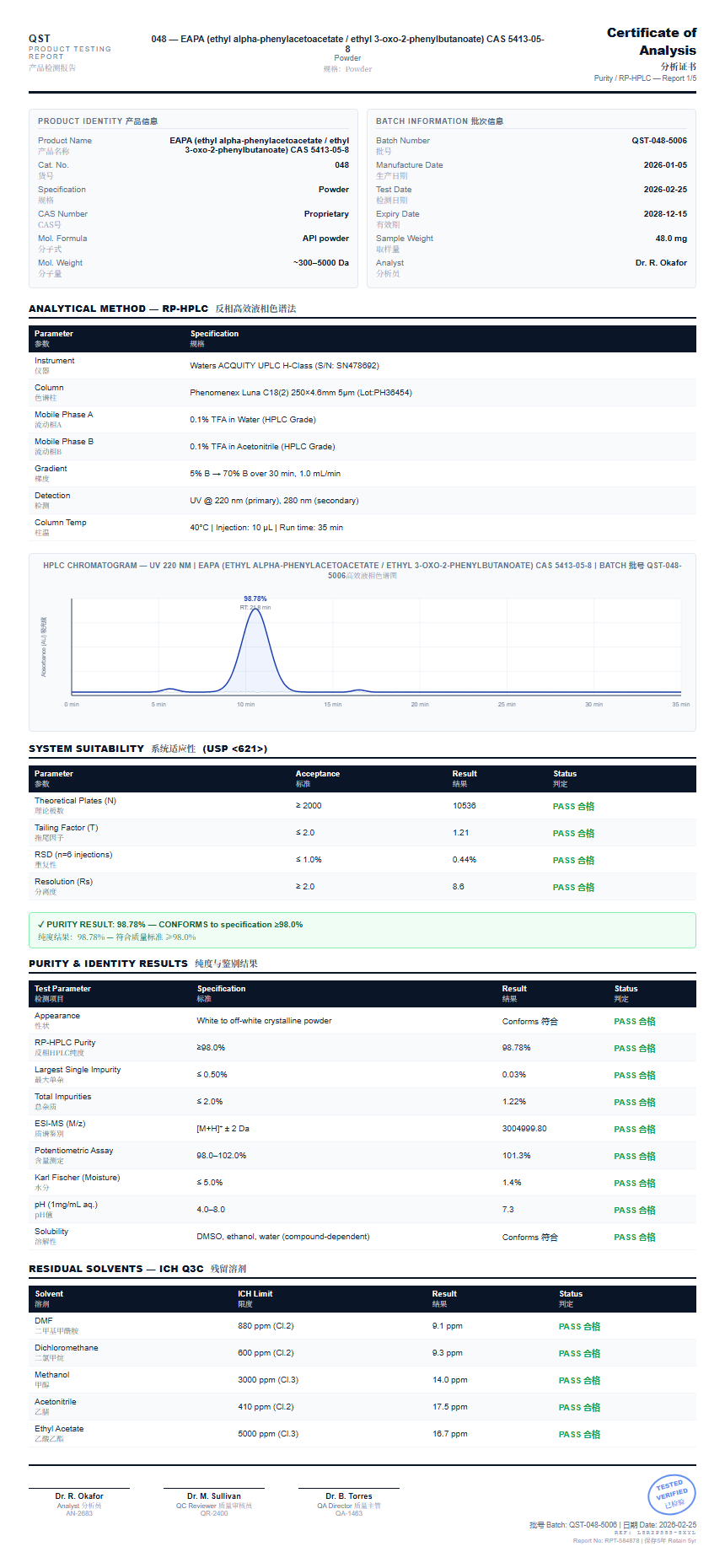Click the main peak curve in the chromatogram
Screen dimensions: 725x1568
coord(255,649)
